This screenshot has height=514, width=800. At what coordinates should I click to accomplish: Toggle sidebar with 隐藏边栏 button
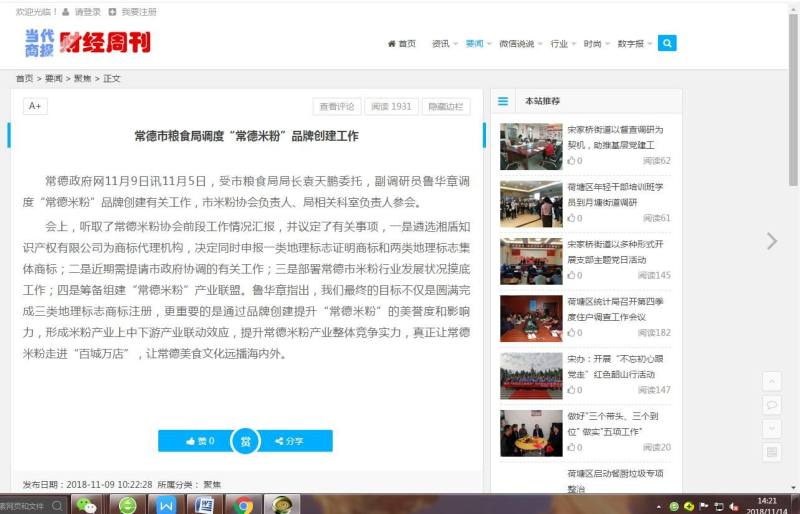point(445,106)
